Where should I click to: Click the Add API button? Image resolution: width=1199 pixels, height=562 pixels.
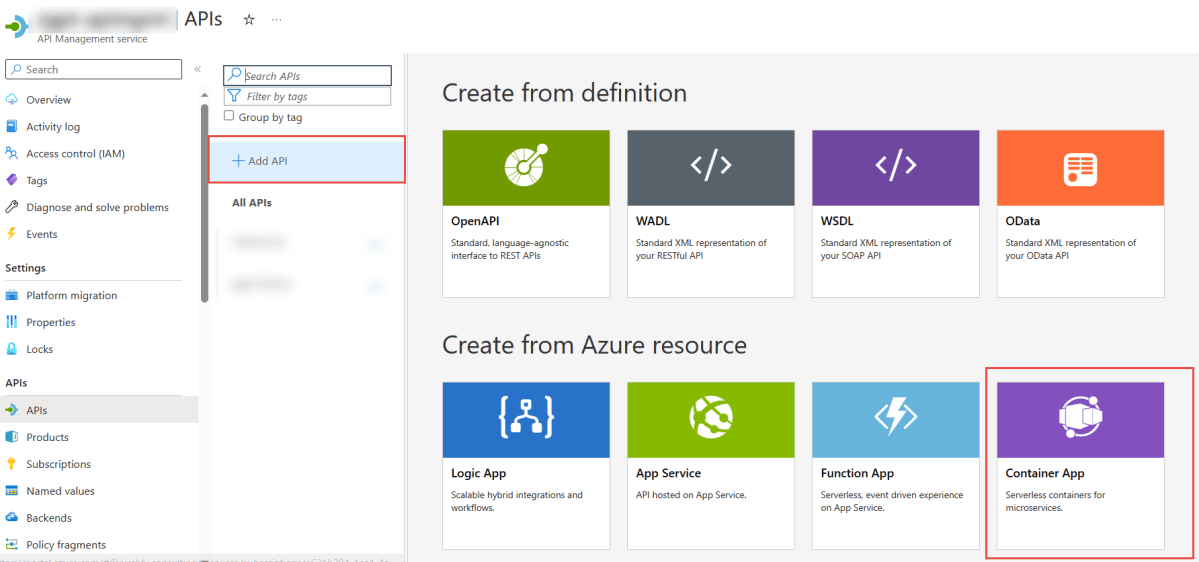[x=260, y=161]
